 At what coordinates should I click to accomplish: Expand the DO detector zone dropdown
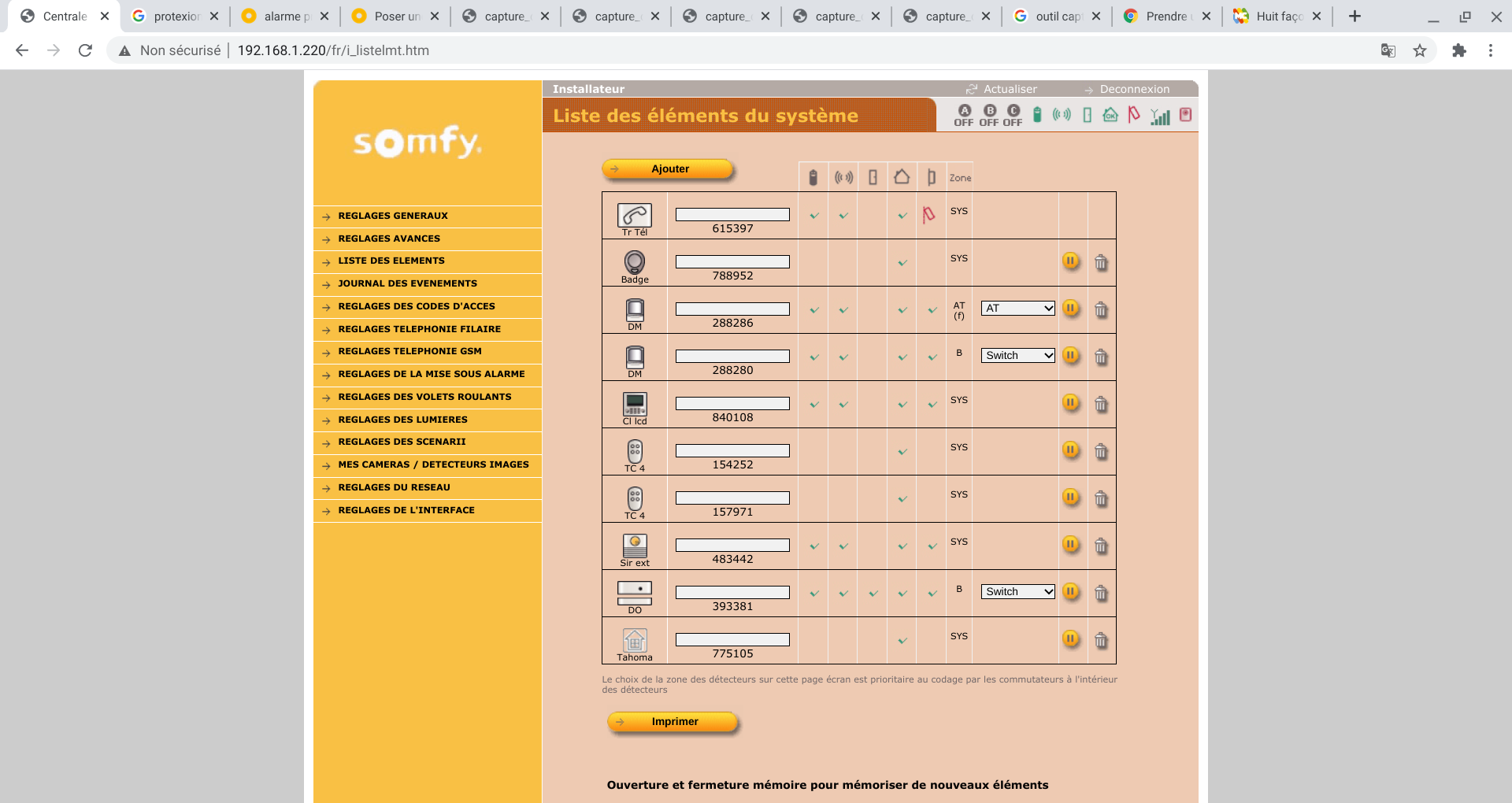1017,592
